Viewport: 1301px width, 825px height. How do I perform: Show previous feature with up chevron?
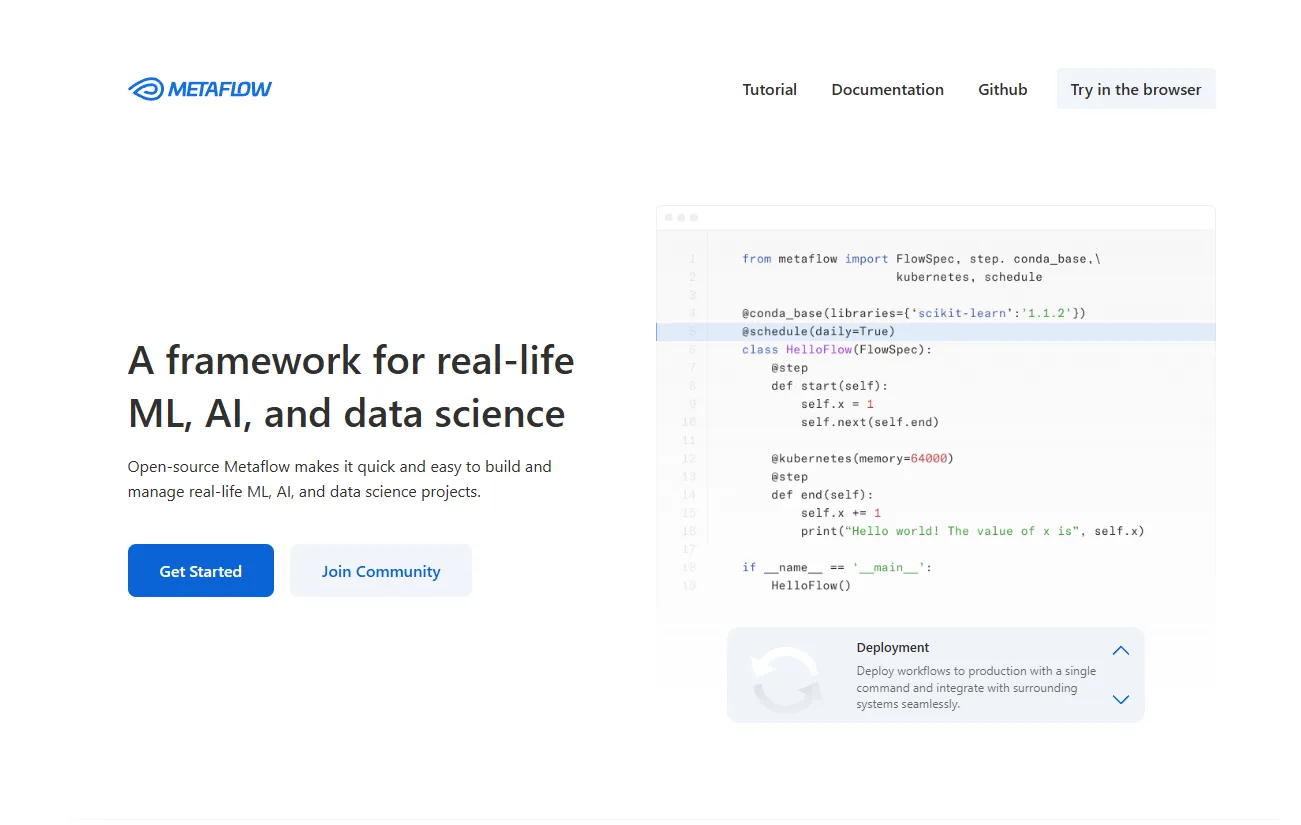coord(1121,650)
